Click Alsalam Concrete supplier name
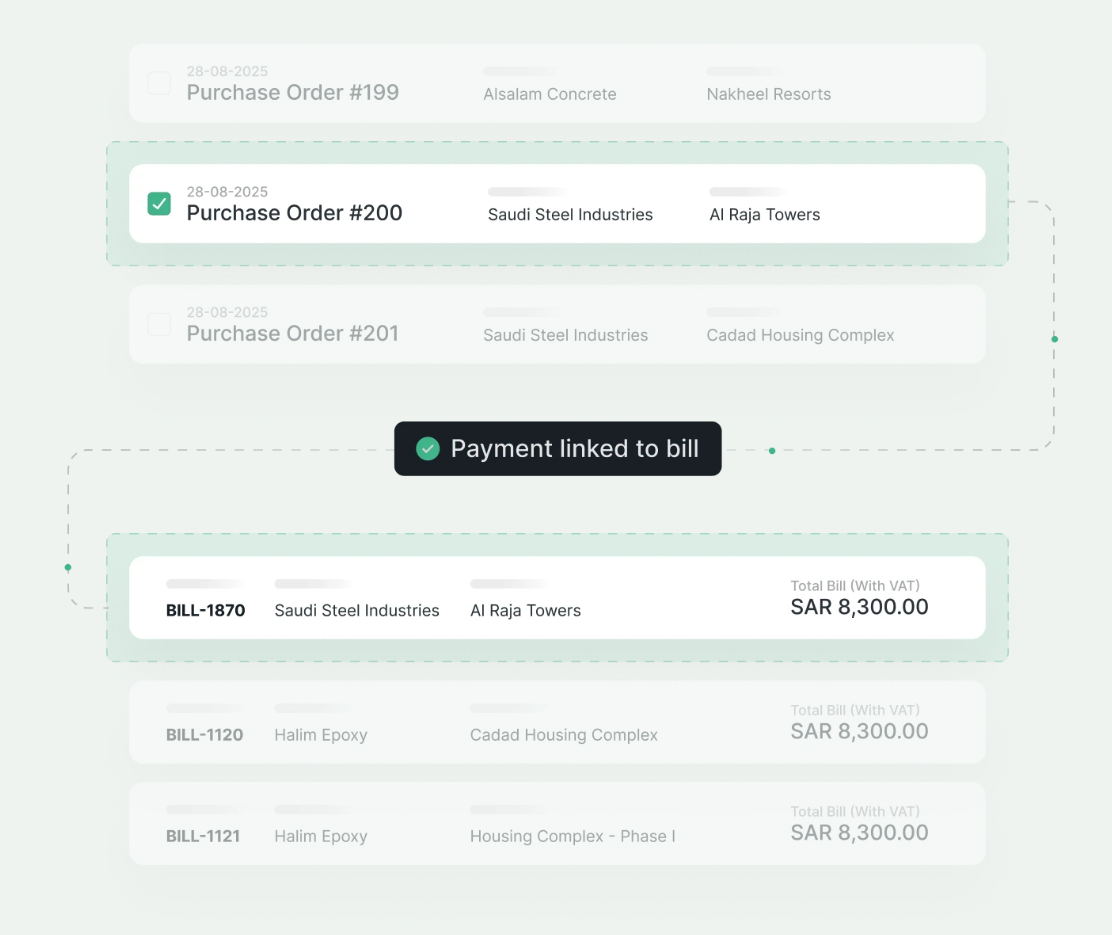Screen dimensions: 1112x935 (x=549, y=94)
